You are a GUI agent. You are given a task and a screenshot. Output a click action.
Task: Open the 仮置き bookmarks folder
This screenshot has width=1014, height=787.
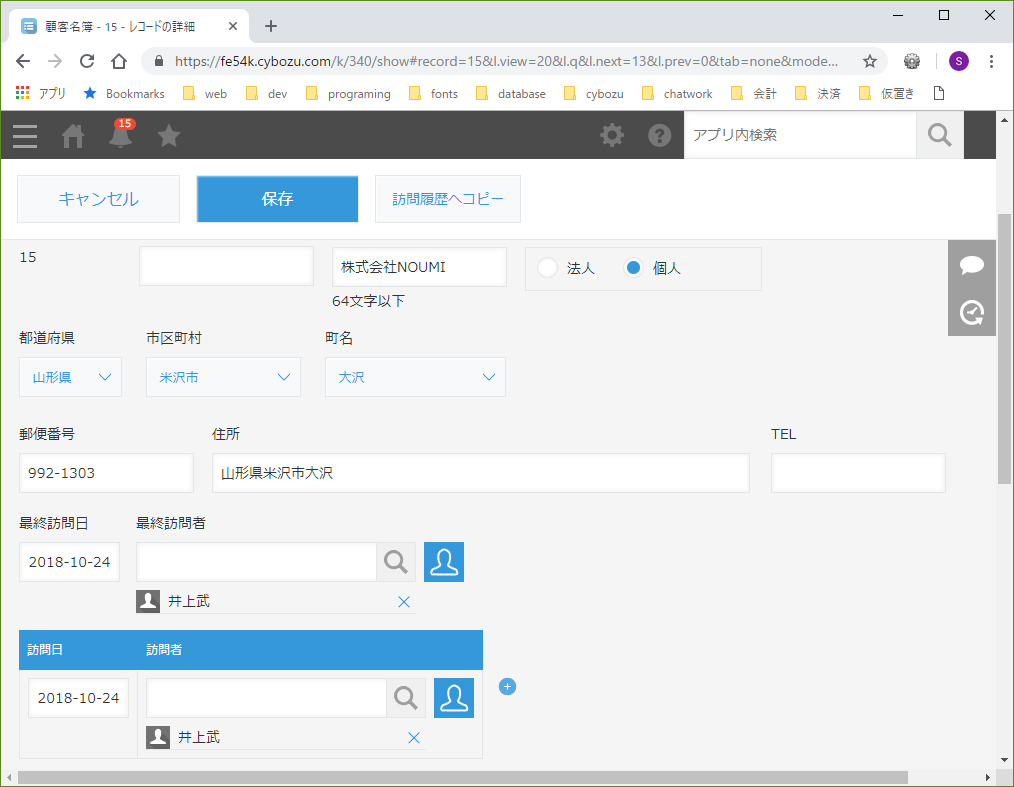tap(887, 94)
